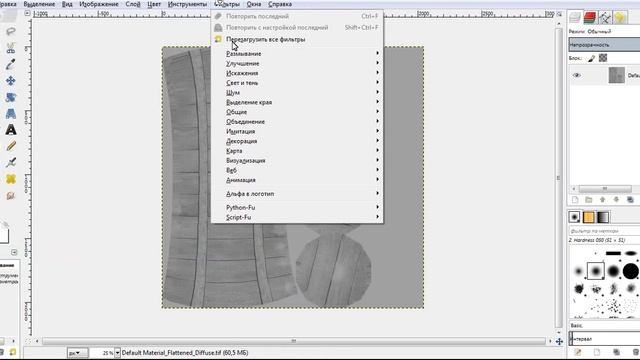Image resolution: width=640 pixels, height=360 pixels.
Task: Open the Render submenu (Визуализация)
Action: (297, 161)
